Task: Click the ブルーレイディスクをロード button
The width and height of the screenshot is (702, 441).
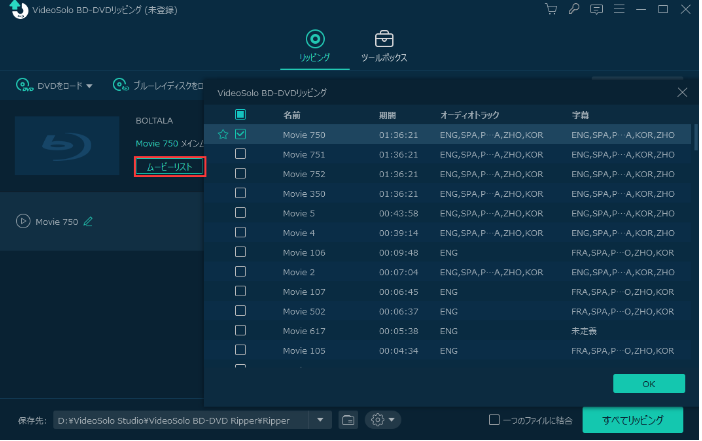Action: coord(158,85)
